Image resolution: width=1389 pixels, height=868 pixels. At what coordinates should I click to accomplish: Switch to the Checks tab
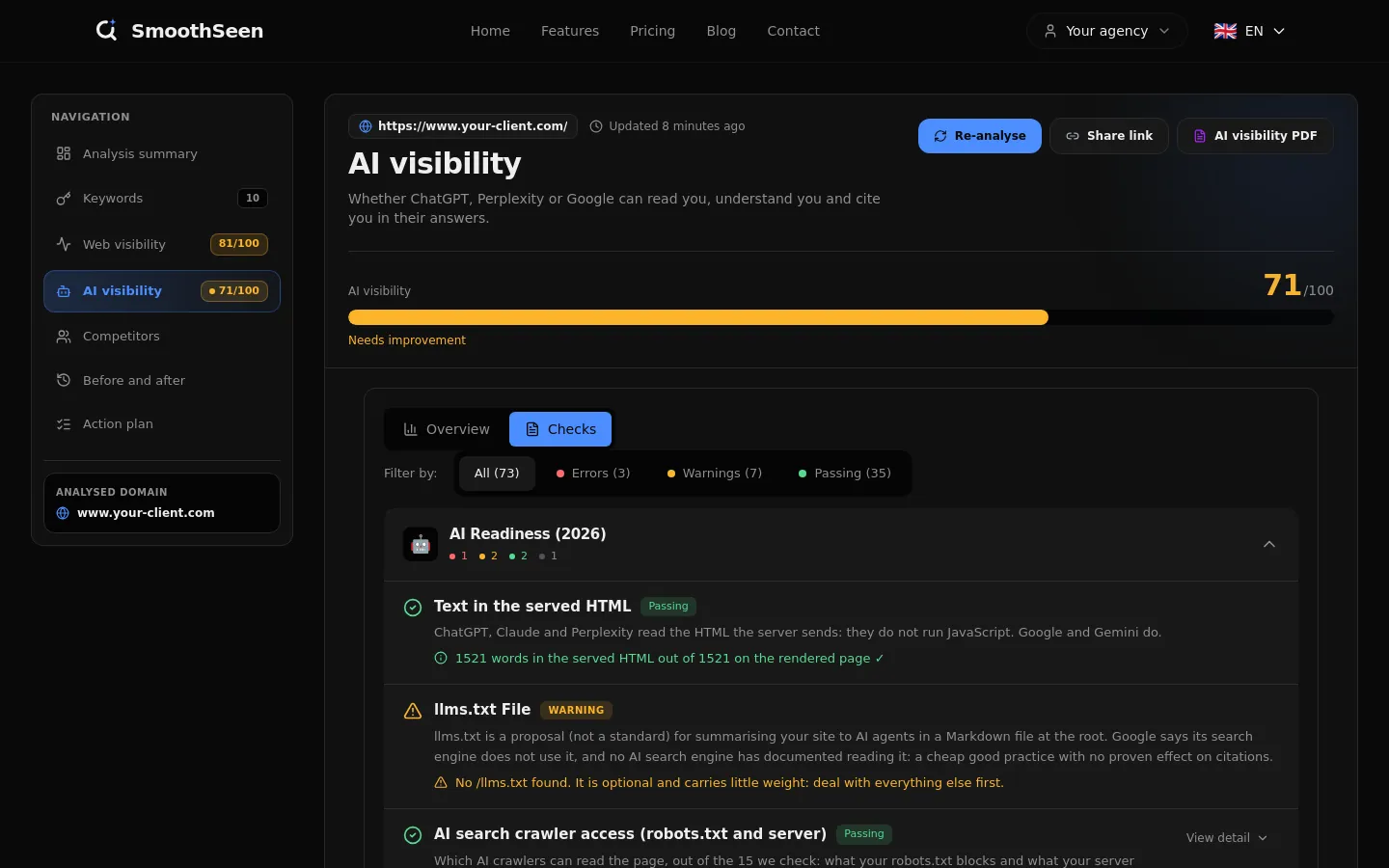560,429
